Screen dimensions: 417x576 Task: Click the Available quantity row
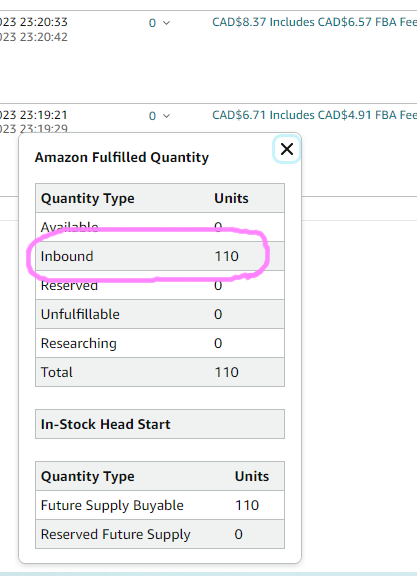[x=160, y=227]
